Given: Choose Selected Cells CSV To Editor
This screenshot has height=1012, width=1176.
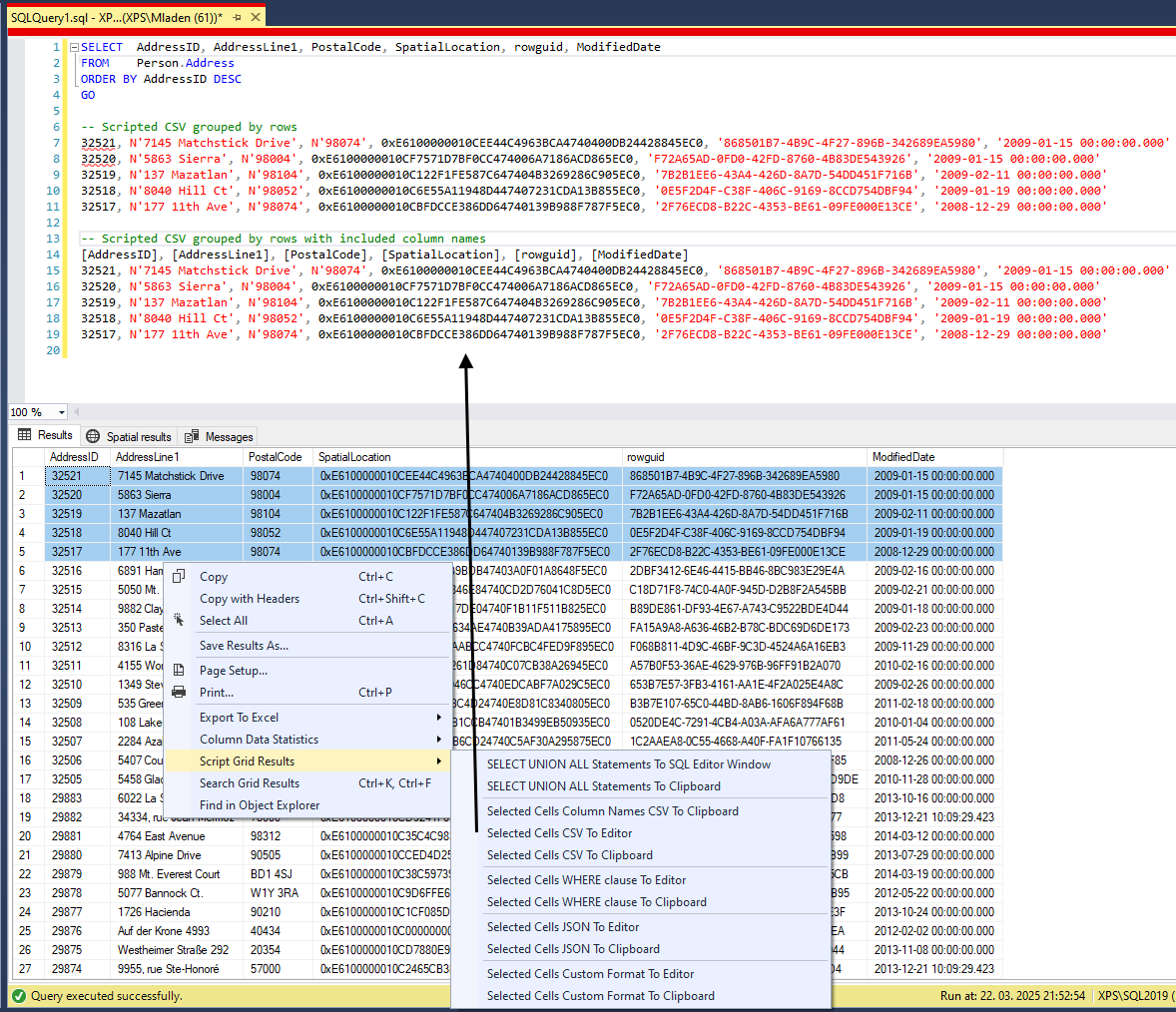Looking at the screenshot, I should (x=559, y=832).
